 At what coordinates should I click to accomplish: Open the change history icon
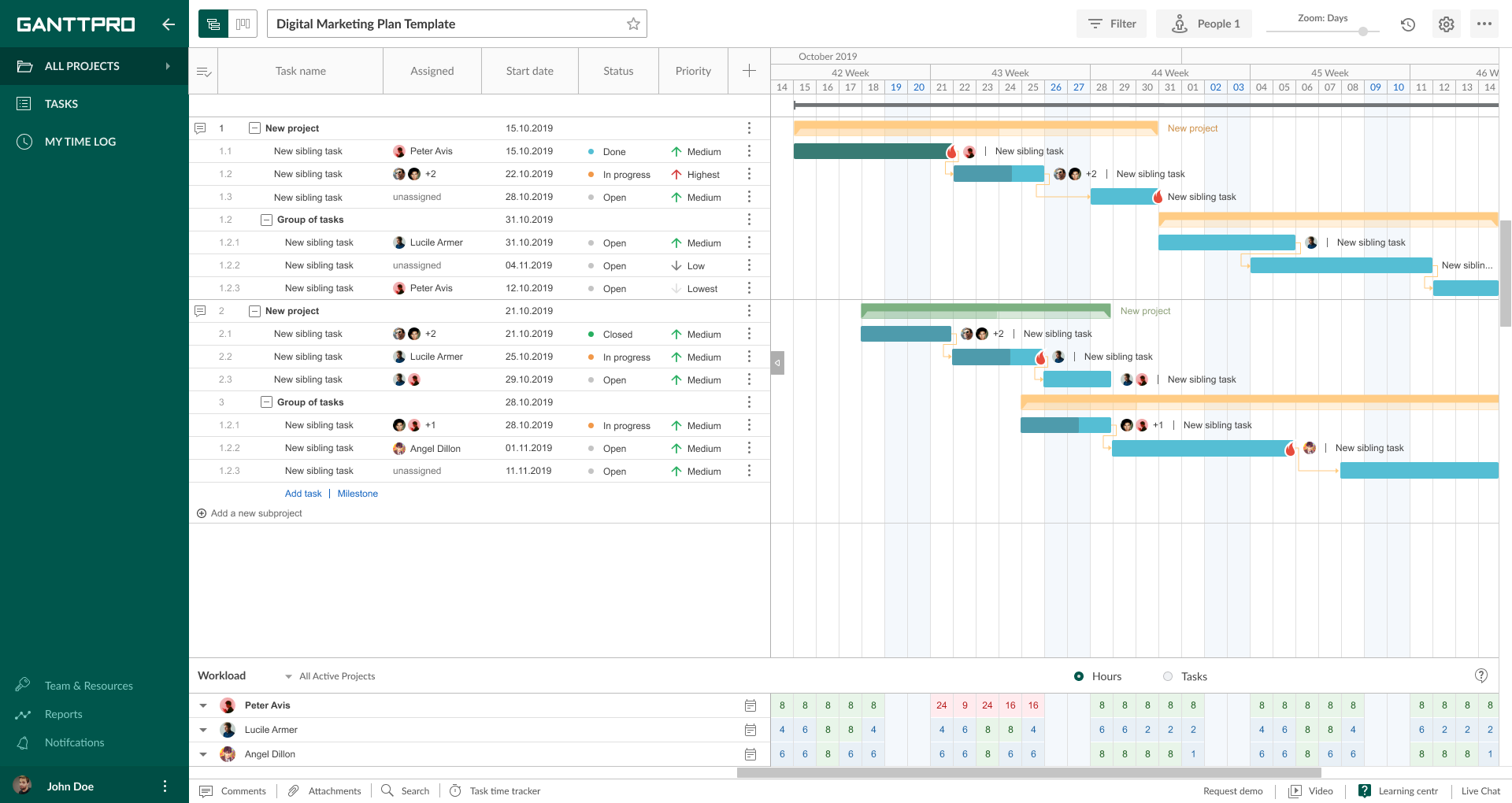(x=1407, y=24)
